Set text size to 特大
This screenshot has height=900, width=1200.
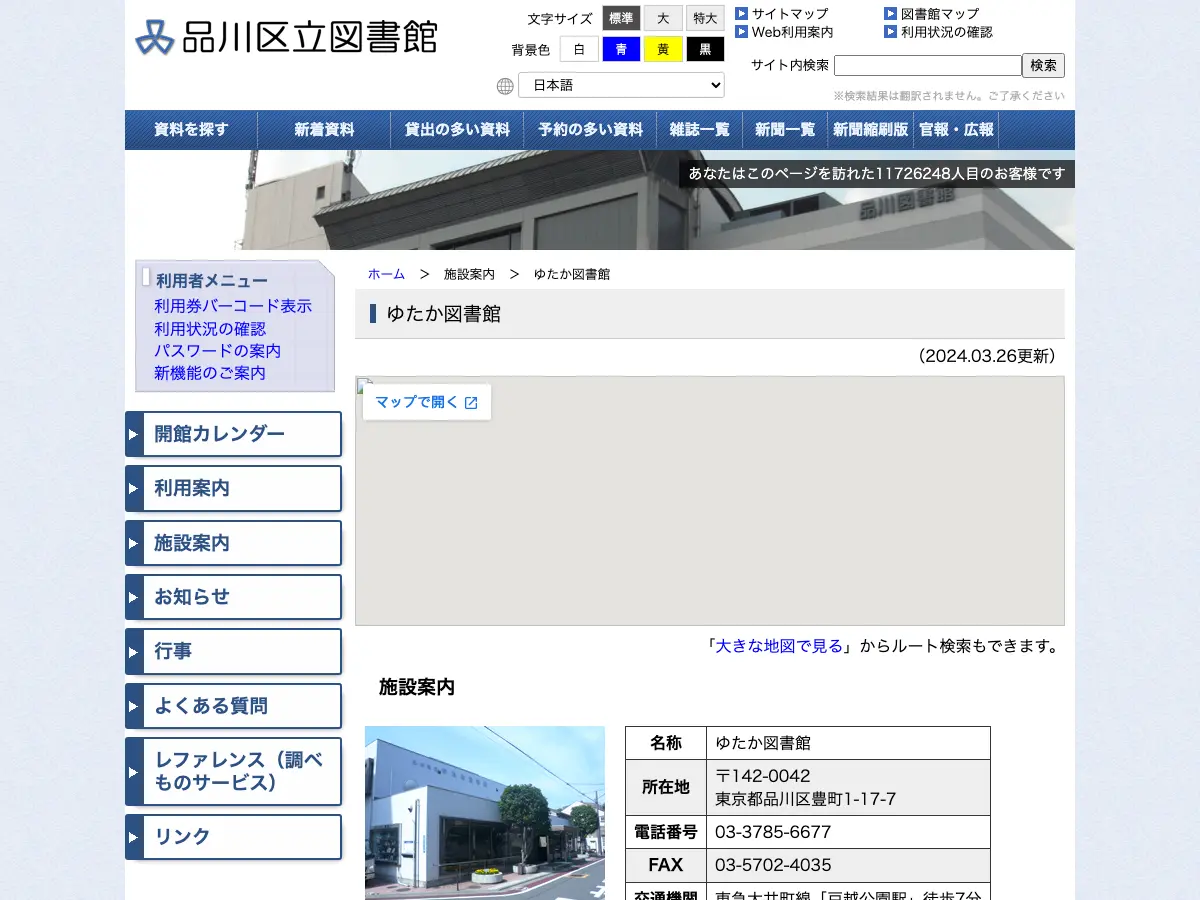(705, 18)
